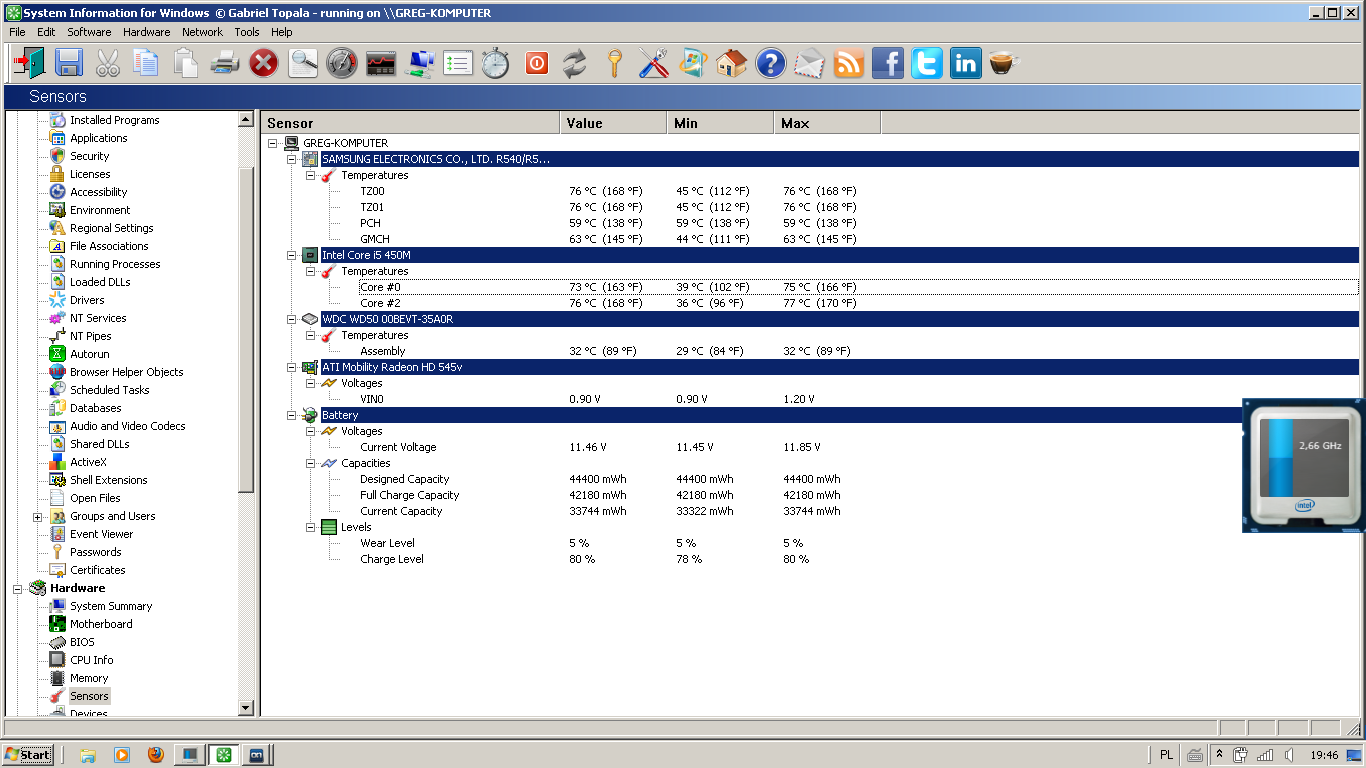The width and height of the screenshot is (1366, 768).
Task: Collapse the Intel Core i5 450M group
Action: 291,255
